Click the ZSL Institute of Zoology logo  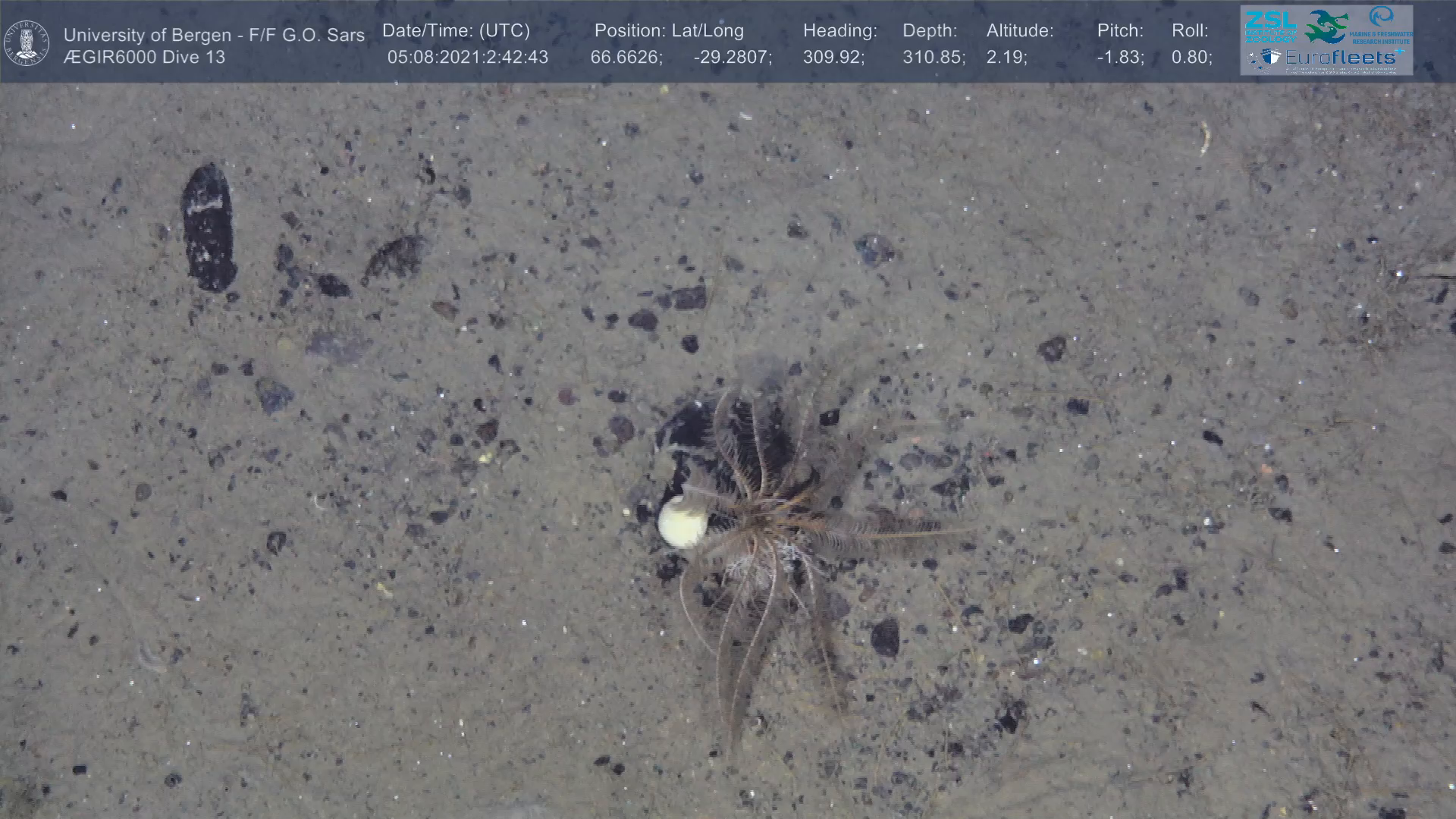coord(1271,27)
